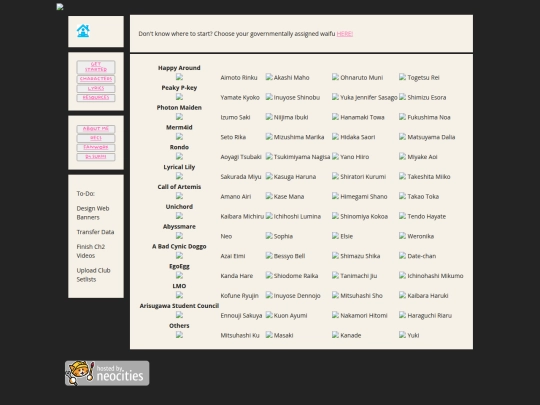The image size is (540, 405).
Task: Click the image icon beside Mizushima Marika
Action: click(x=269, y=136)
